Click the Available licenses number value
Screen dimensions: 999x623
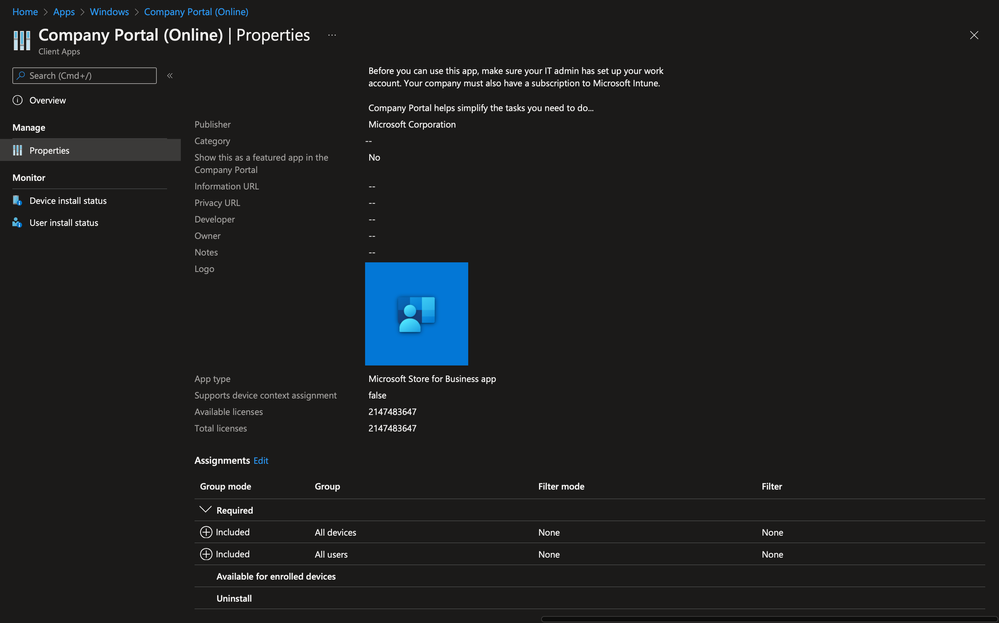pos(392,412)
